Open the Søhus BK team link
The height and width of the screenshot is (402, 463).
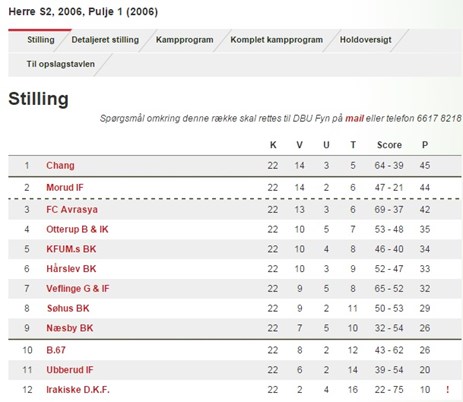68,308
